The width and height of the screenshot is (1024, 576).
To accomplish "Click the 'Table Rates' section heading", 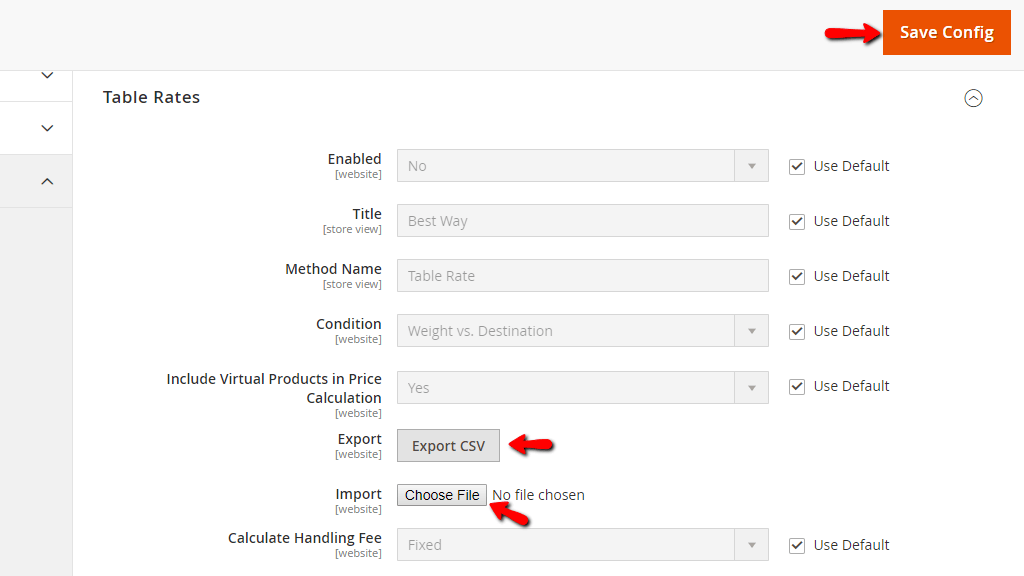I will (152, 97).
